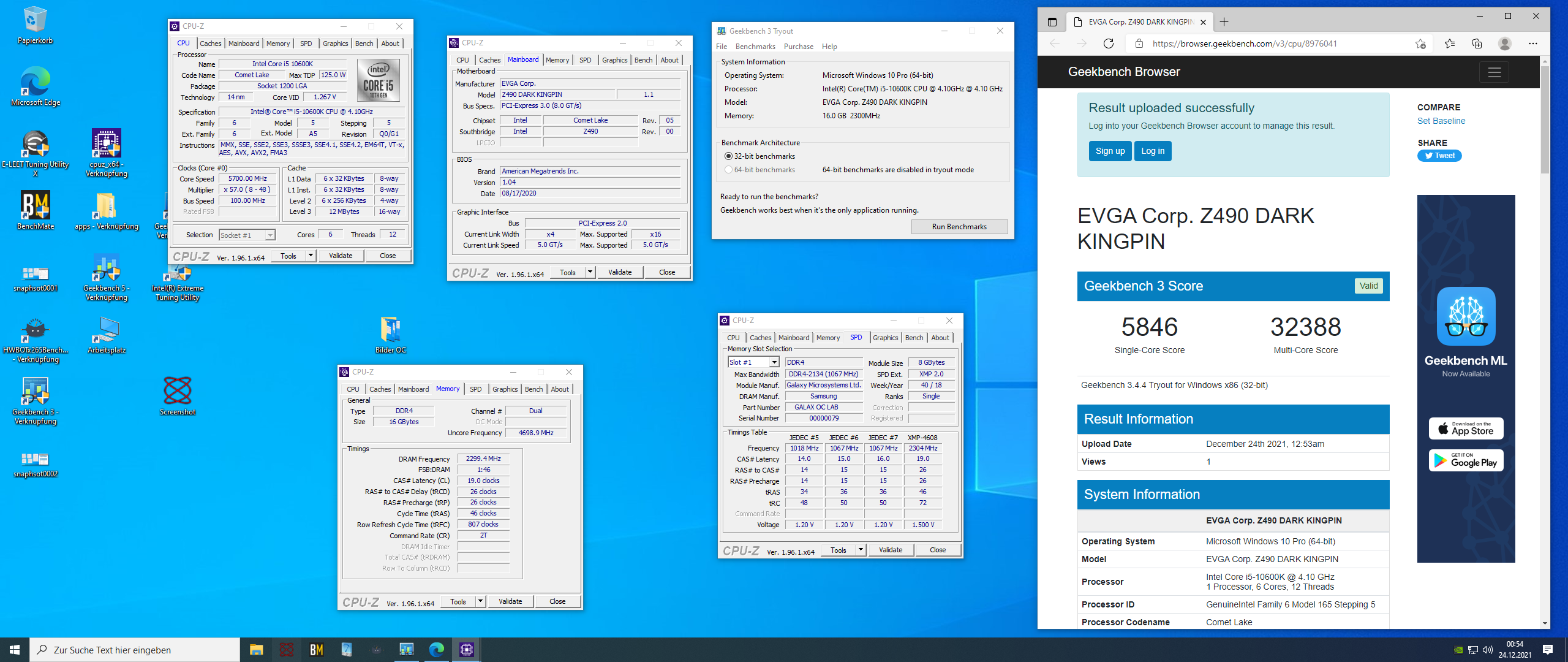Launch BenchMate desktop icon

(x=35, y=210)
